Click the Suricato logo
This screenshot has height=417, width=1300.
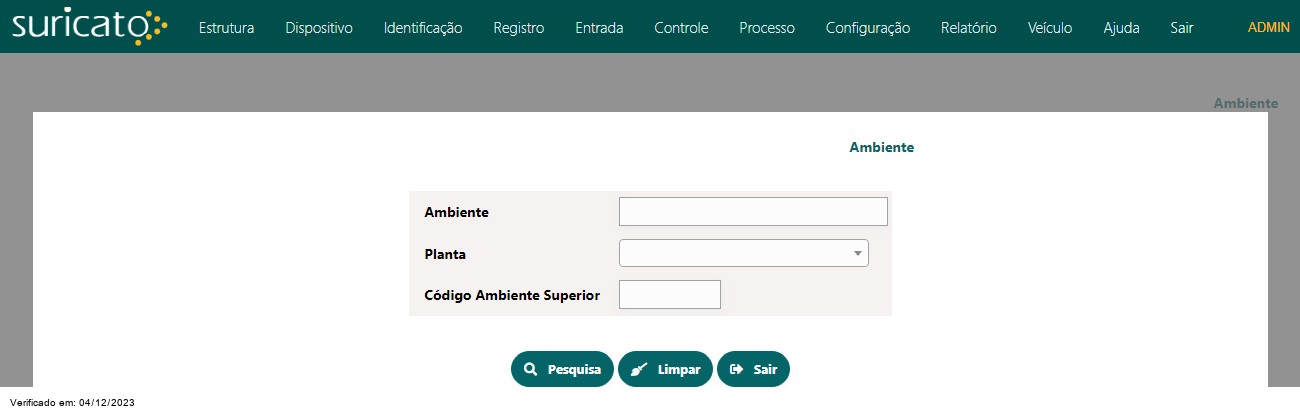(x=90, y=25)
